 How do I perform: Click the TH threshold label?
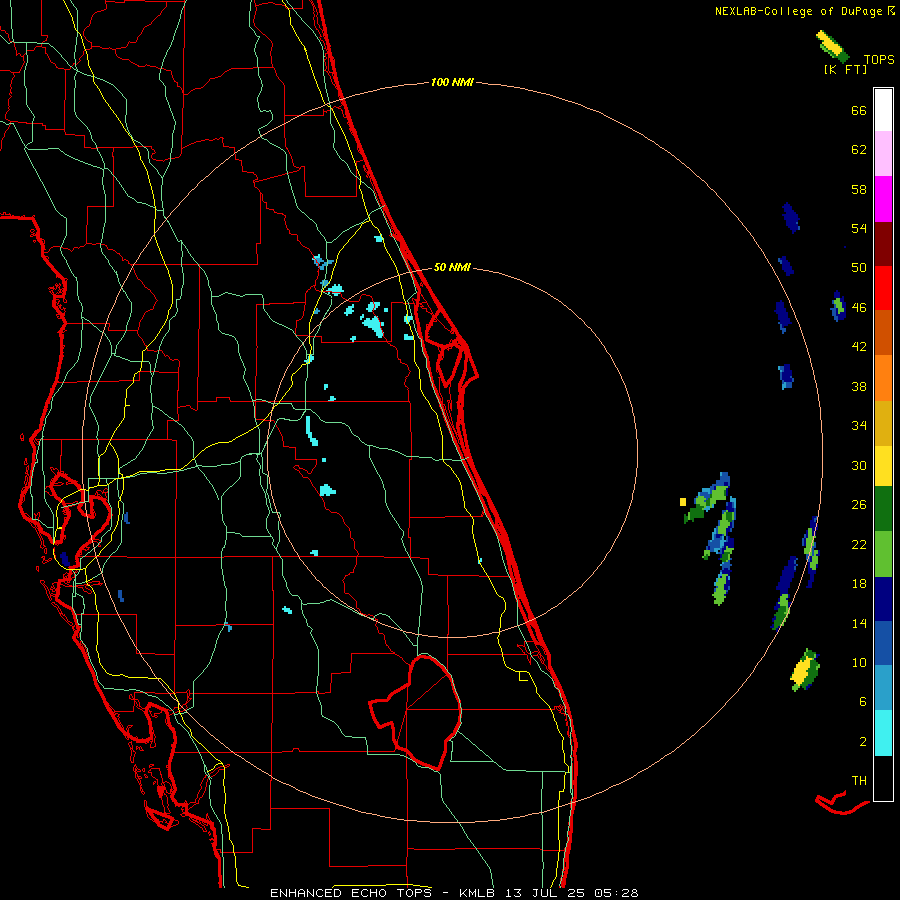point(859,781)
